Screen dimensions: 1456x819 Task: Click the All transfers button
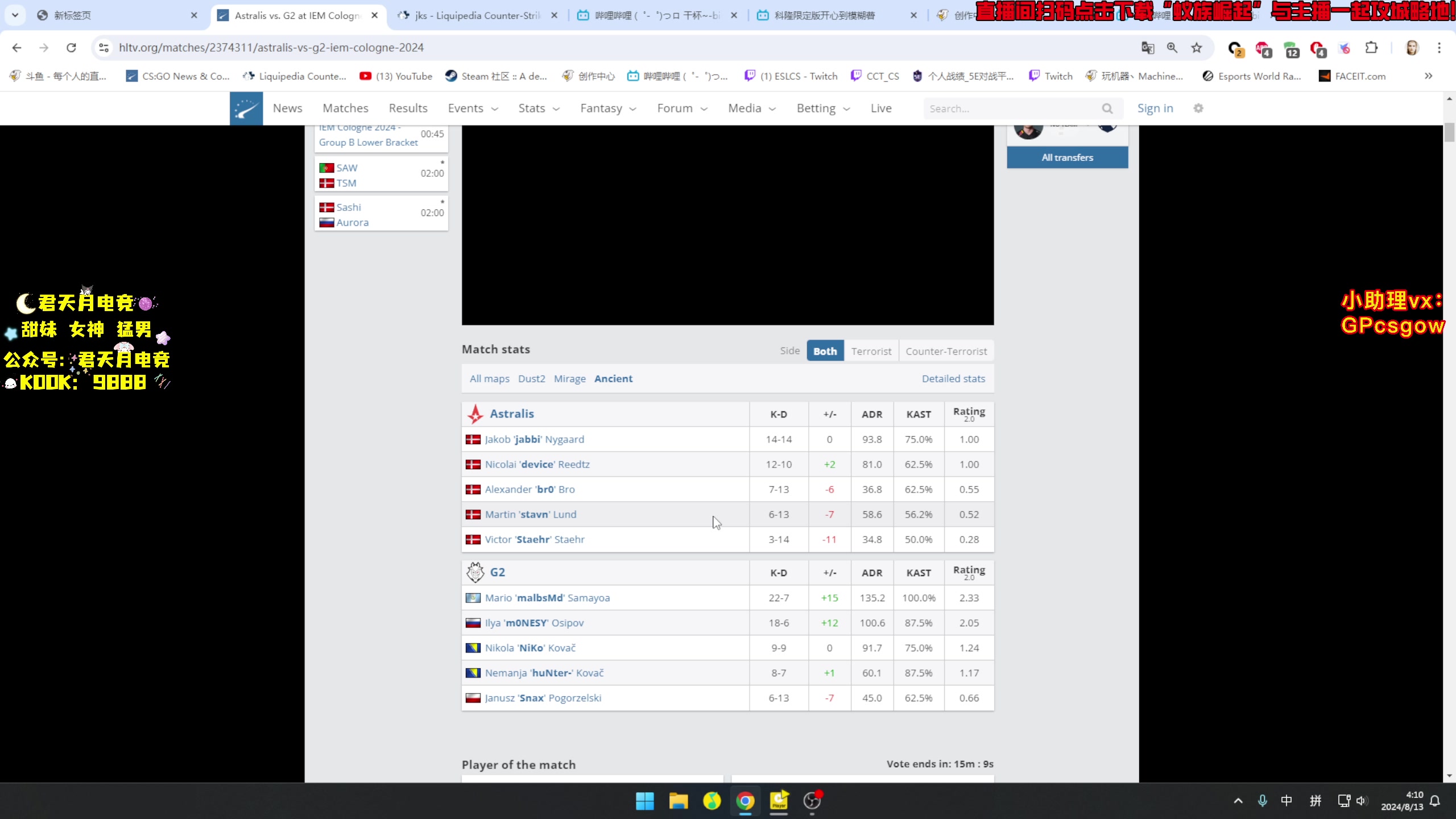tap(1067, 158)
